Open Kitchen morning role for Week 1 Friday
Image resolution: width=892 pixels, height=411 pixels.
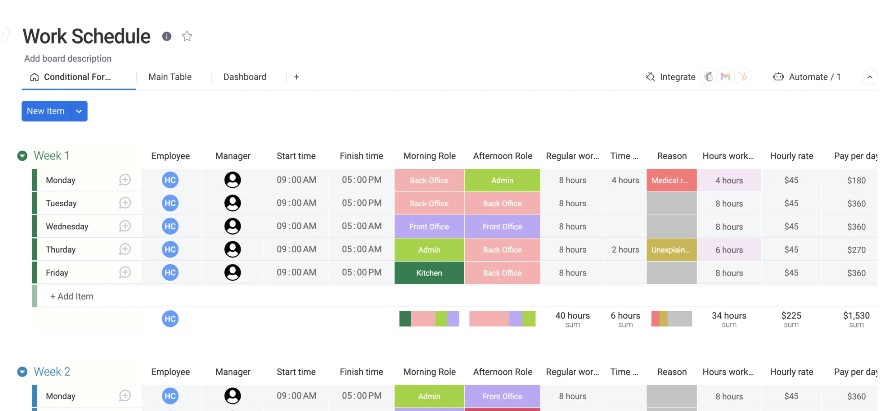pos(430,273)
